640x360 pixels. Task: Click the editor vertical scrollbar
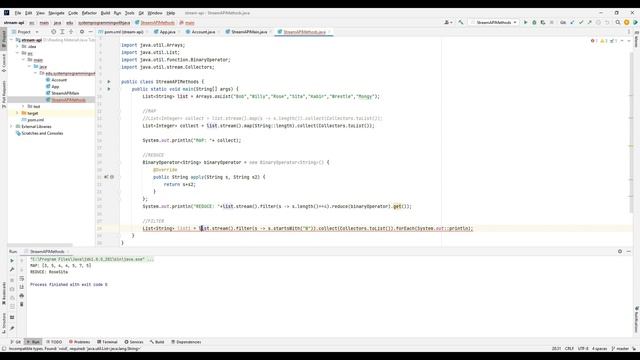[x=631, y=133]
